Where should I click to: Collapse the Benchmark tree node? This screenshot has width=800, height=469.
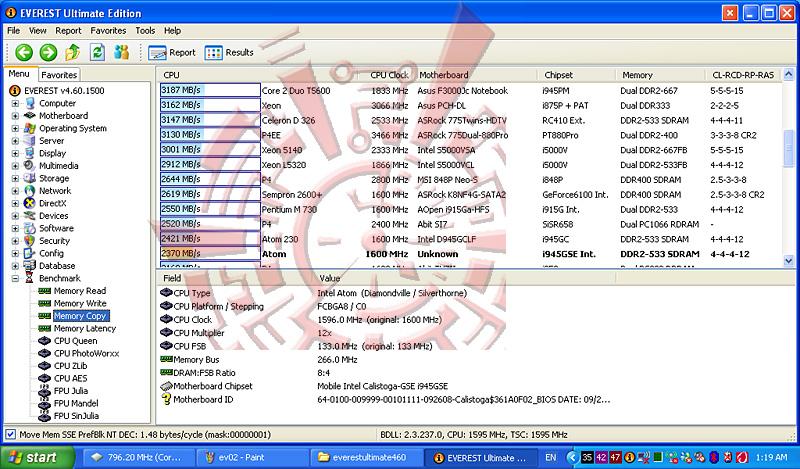(x=15, y=278)
